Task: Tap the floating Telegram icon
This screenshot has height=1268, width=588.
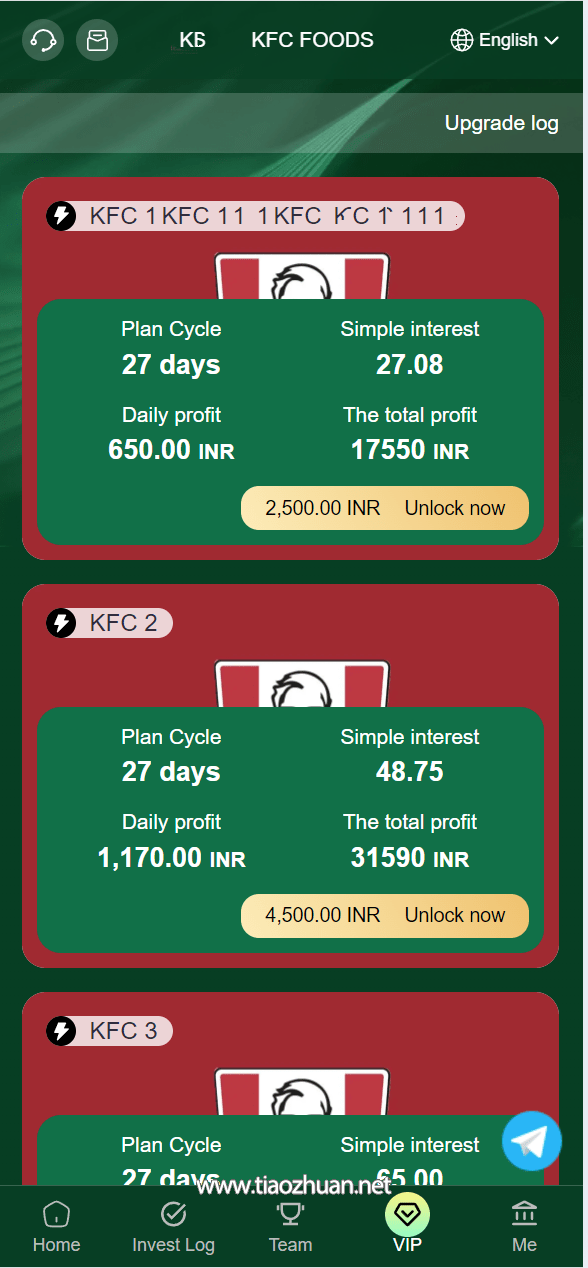Action: tap(532, 1141)
